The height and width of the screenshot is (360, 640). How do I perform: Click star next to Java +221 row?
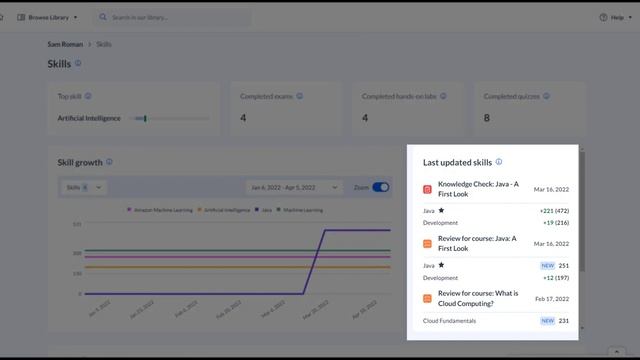[x=441, y=211]
